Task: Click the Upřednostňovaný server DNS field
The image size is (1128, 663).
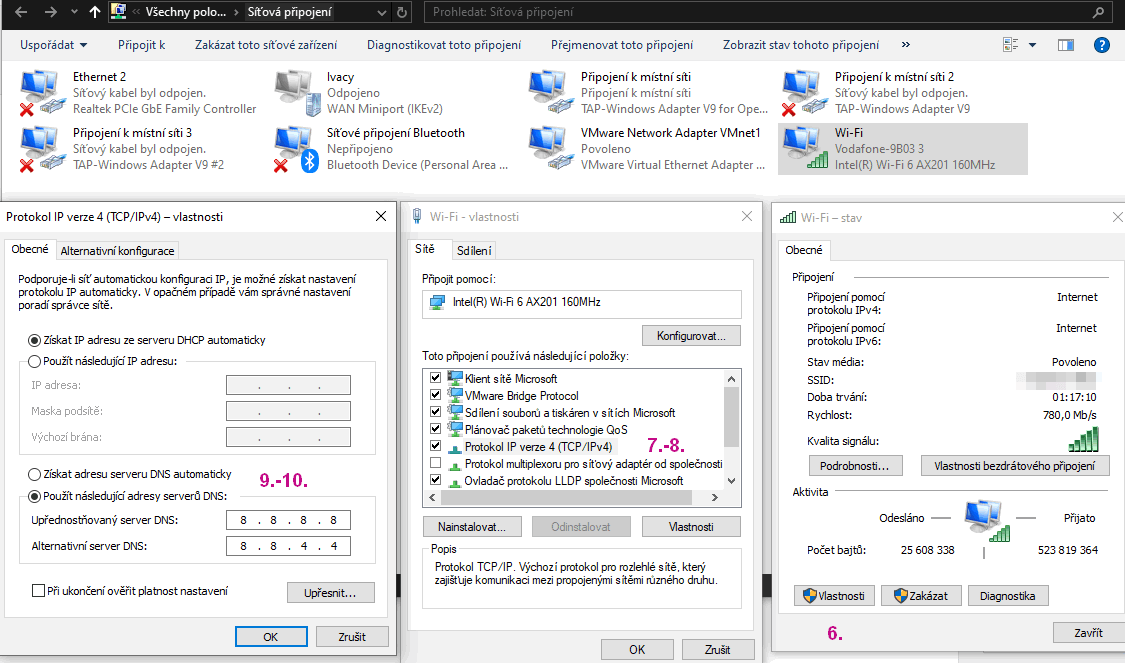Action: 288,520
